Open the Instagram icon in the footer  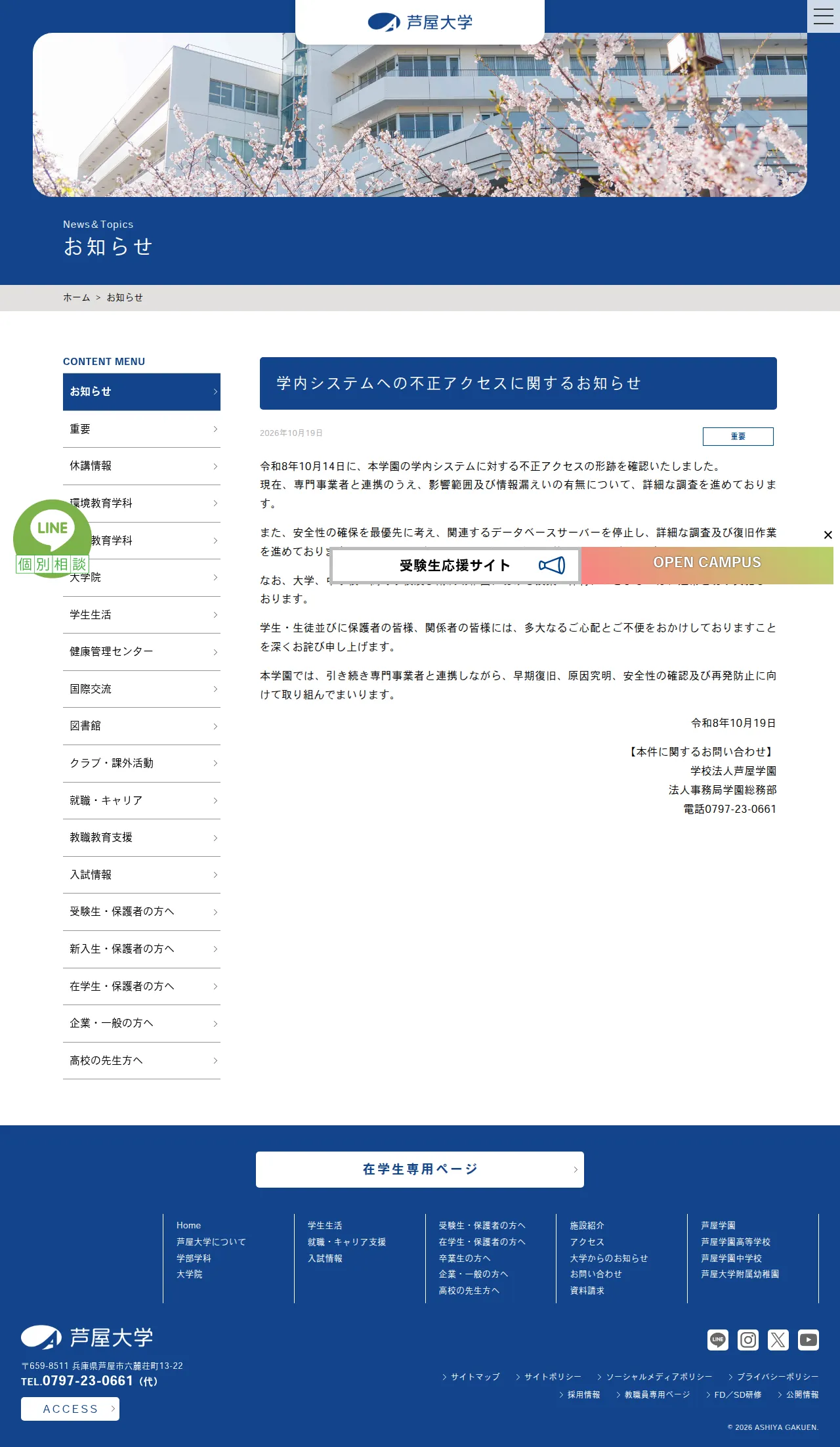[x=748, y=1339]
